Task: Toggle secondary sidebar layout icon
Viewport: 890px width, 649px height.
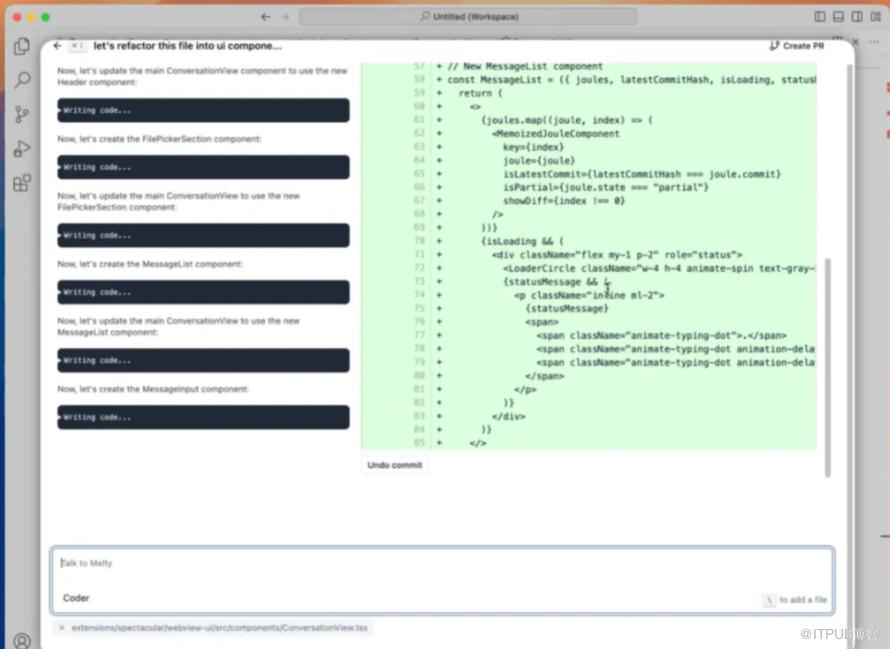Action: point(857,17)
